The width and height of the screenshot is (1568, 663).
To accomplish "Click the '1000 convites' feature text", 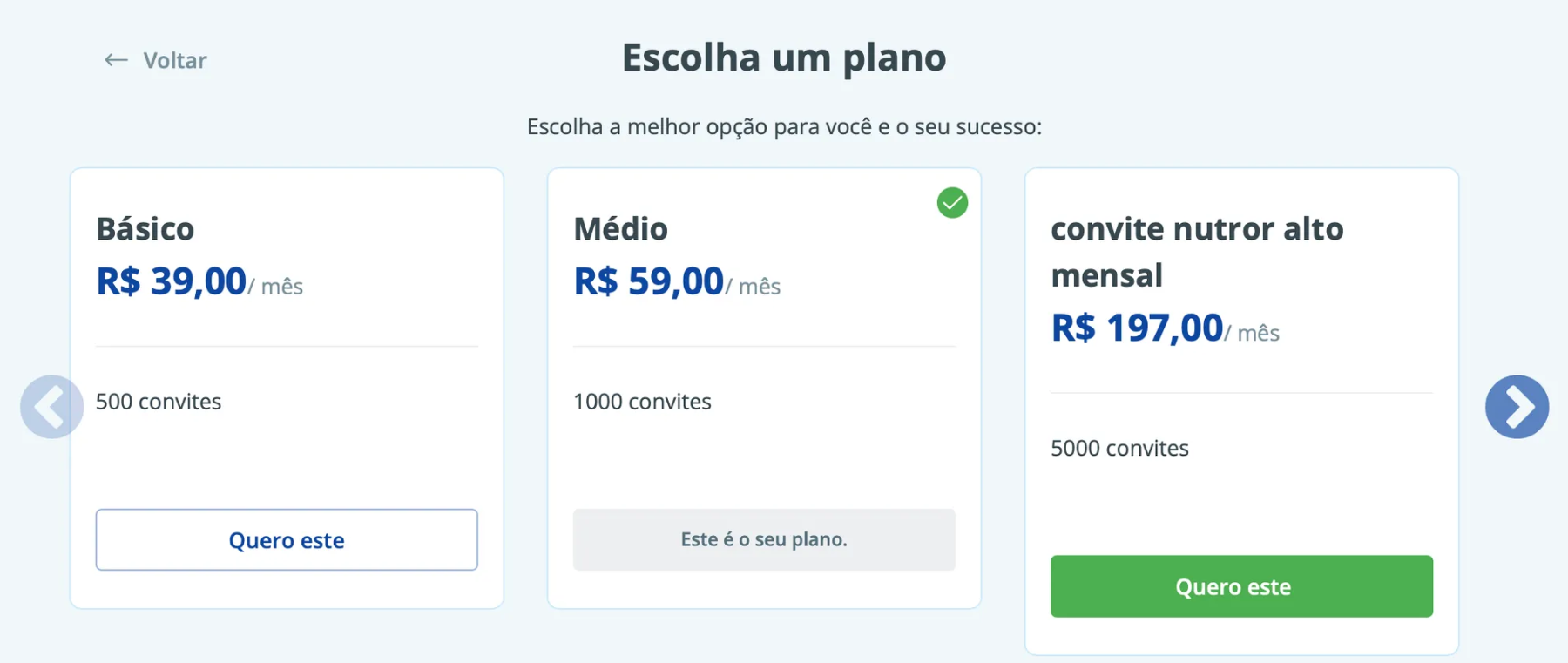I will [x=642, y=402].
